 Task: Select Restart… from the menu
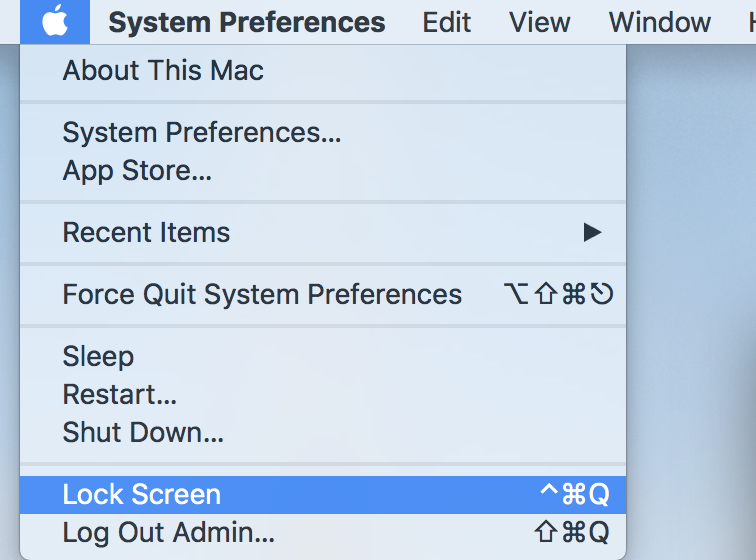[x=323, y=394]
